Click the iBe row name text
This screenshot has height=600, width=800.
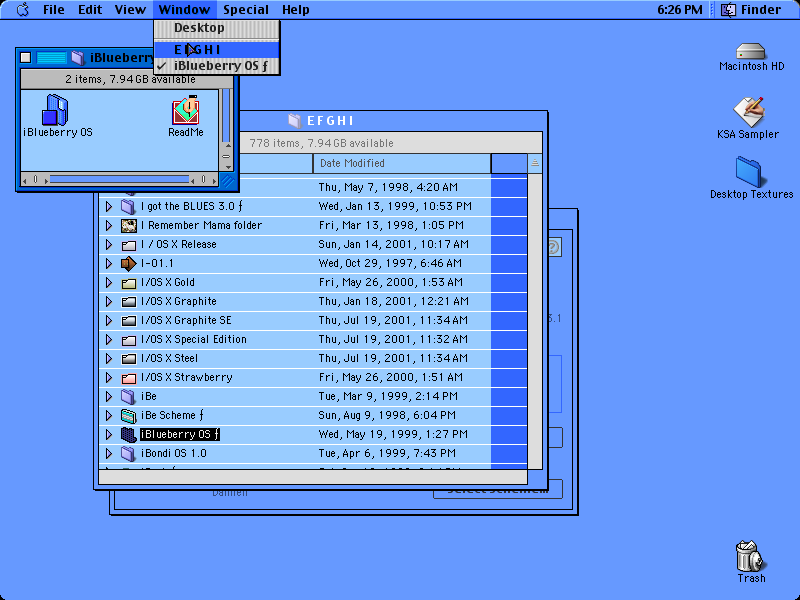148,396
